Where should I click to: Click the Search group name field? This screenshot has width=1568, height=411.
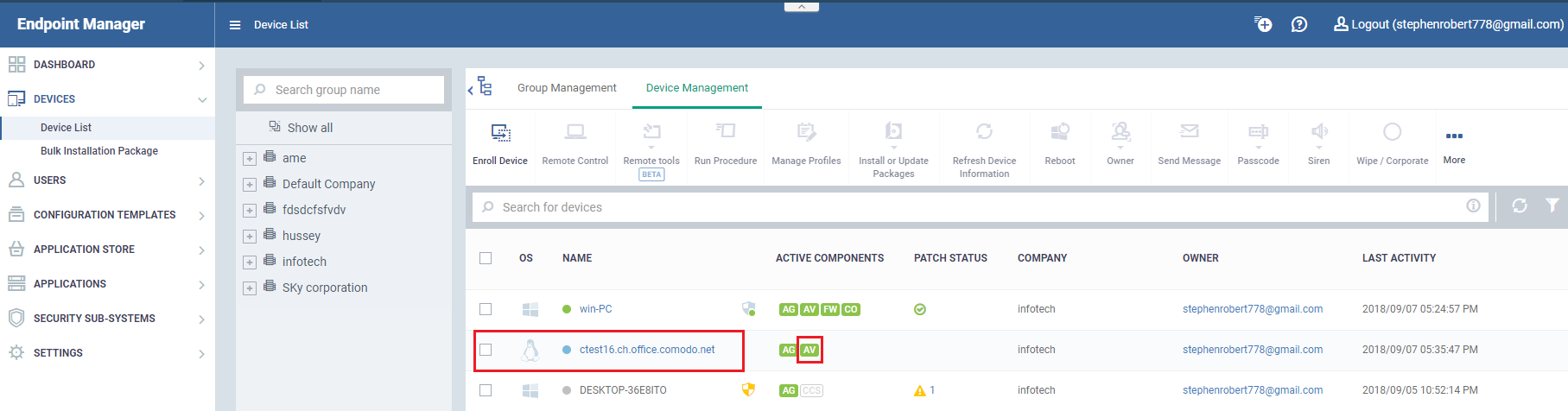344,90
